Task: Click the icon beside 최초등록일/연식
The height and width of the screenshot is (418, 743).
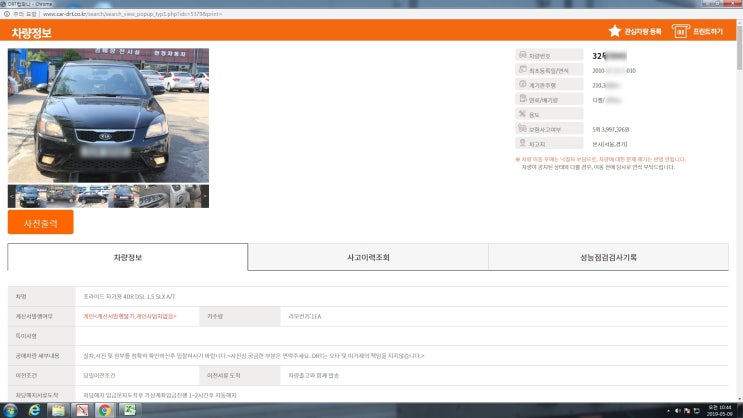Action: [x=522, y=70]
